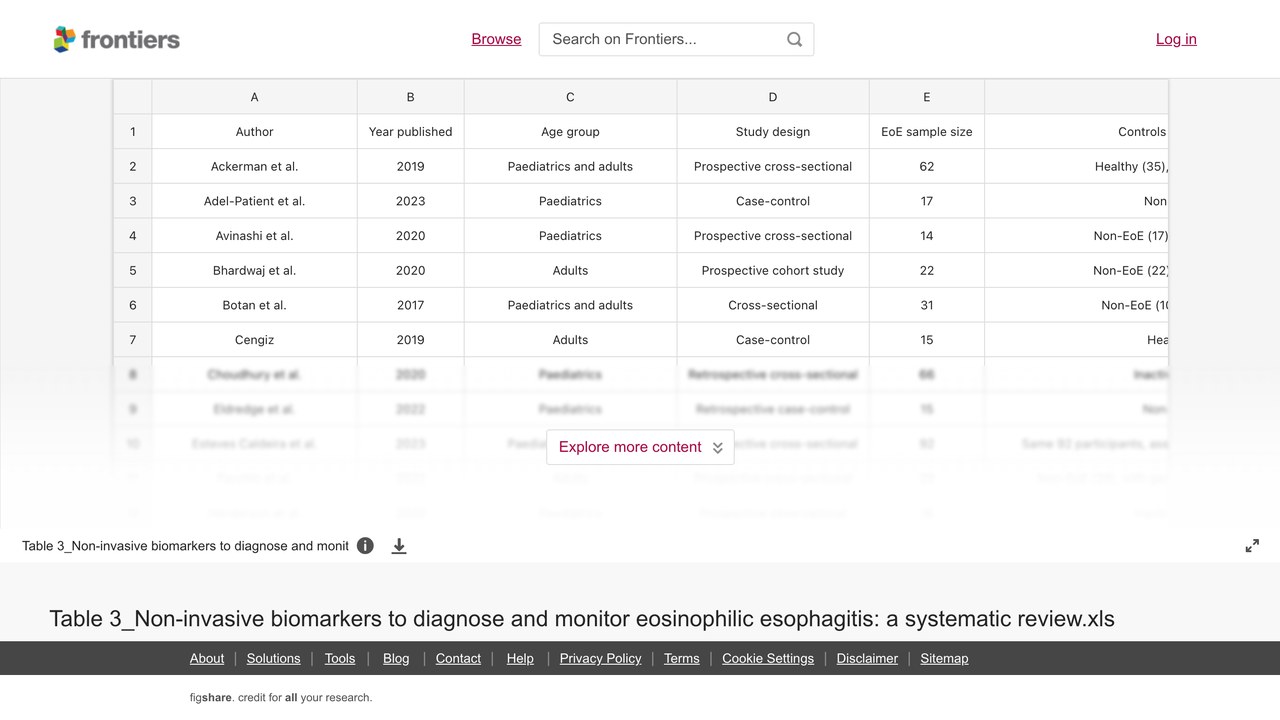Click the 'Botan et al.' cell
Image resolution: width=1280 pixels, height=720 pixels.
point(254,305)
